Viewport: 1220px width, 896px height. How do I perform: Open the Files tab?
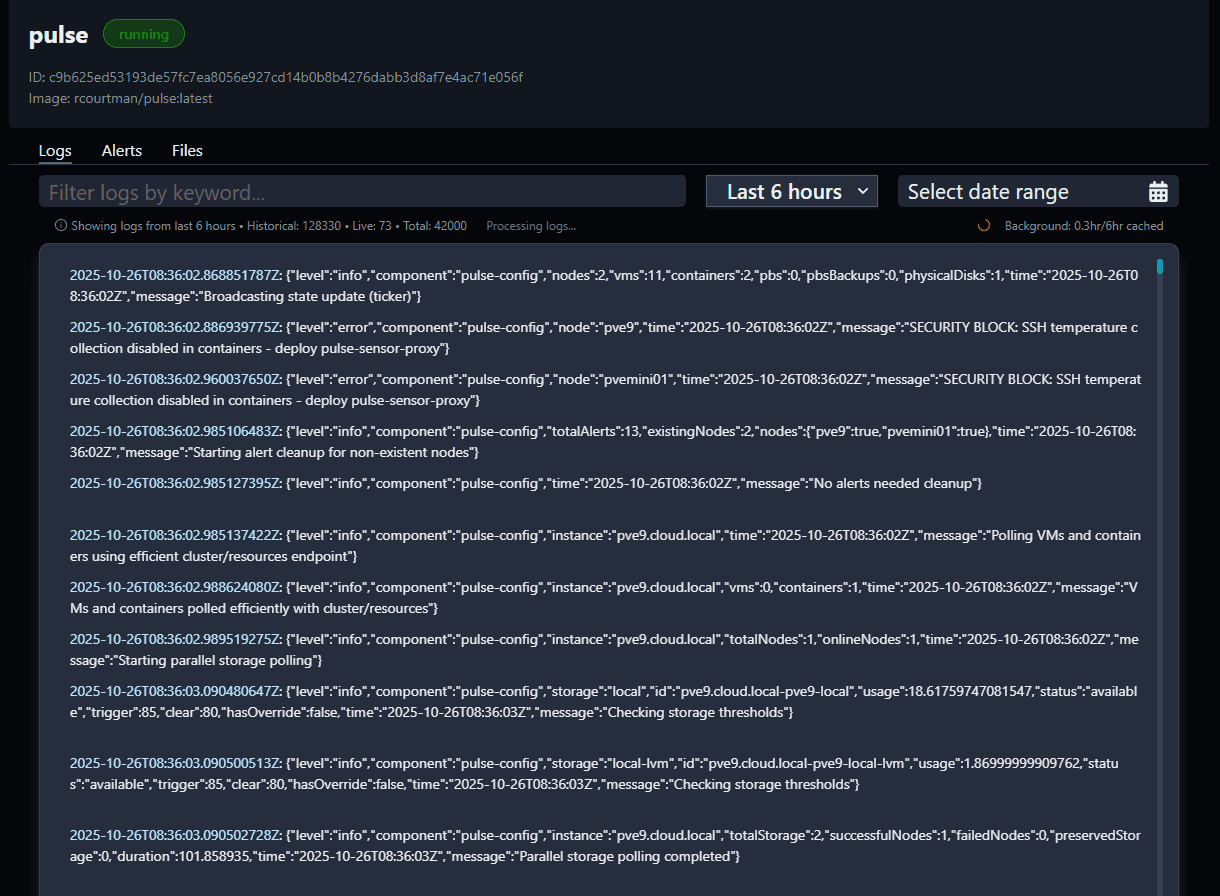point(187,150)
